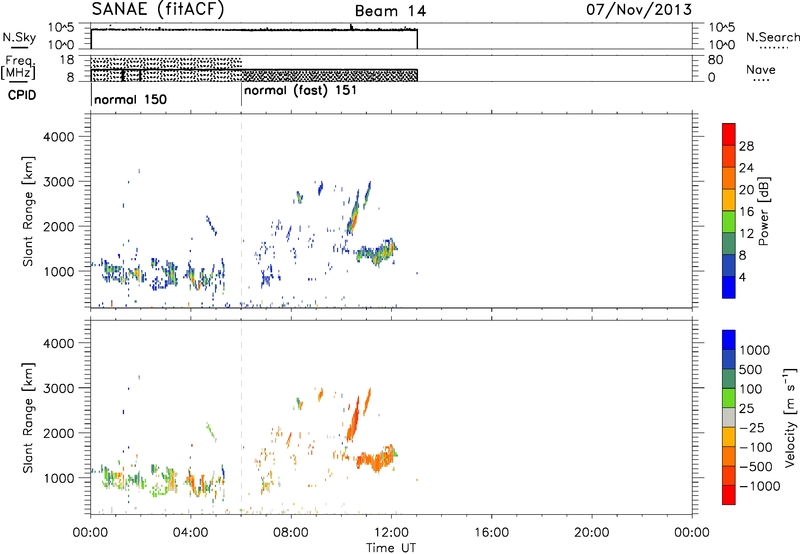Click the 08:00 time axis label
This screenshot has width=800, height=554.
coord(290,533)
